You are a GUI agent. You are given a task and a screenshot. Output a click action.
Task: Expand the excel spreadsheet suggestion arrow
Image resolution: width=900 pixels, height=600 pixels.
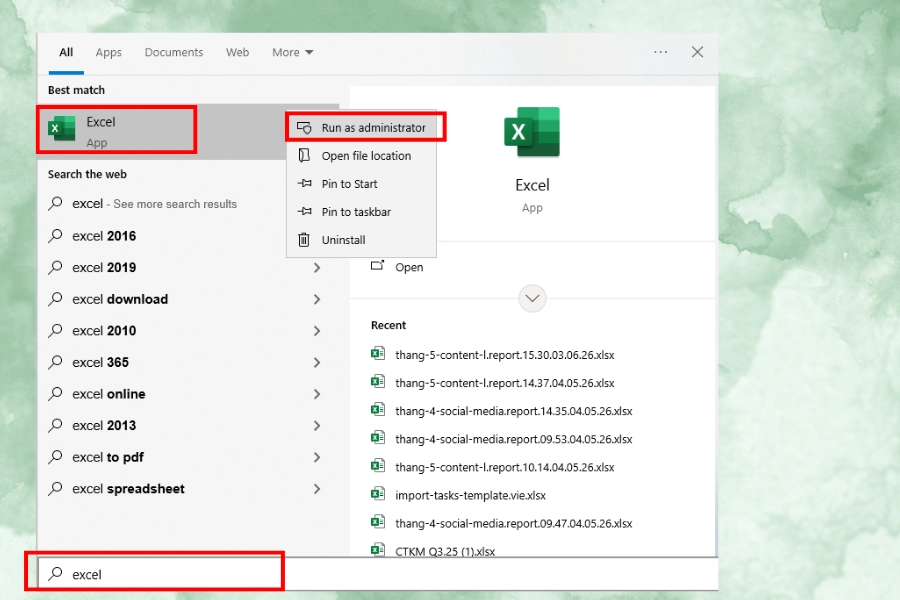317,489
